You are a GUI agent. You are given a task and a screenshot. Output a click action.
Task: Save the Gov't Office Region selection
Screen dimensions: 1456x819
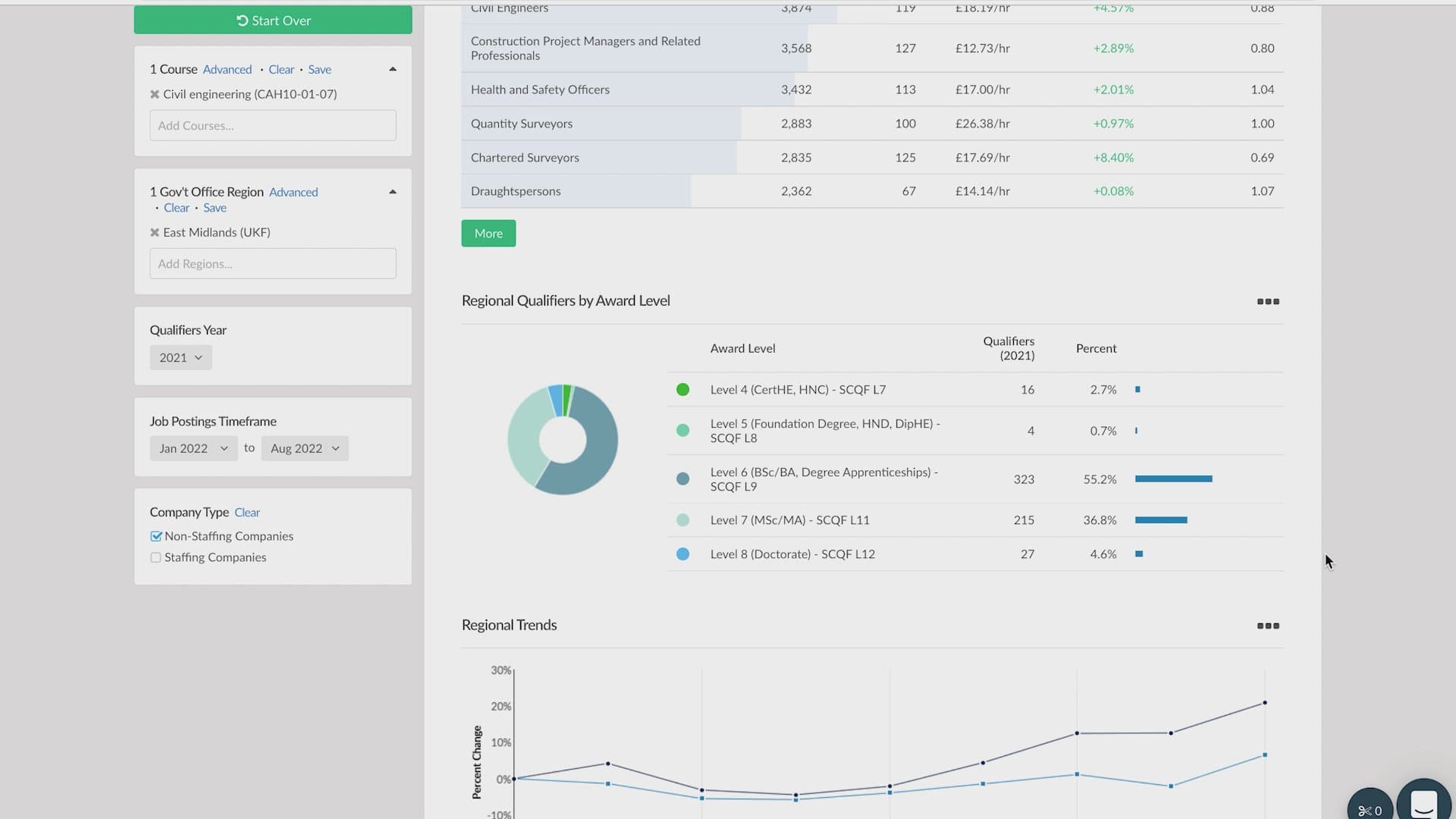(x=215, y=207)
